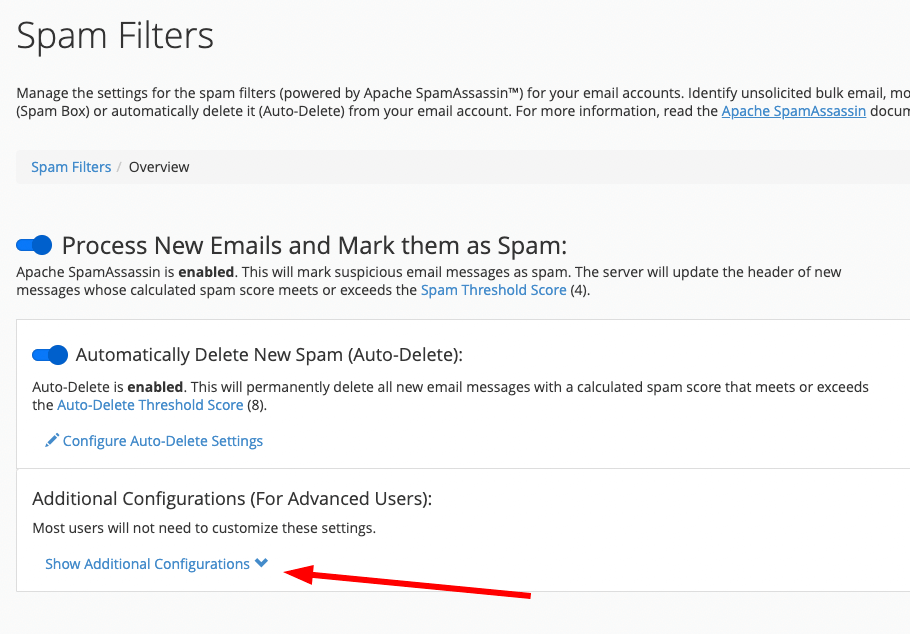Click the Spam Filters breadcrumb in the navigation bar
Screen dimensions: 910x634
(x=71, y=166)
